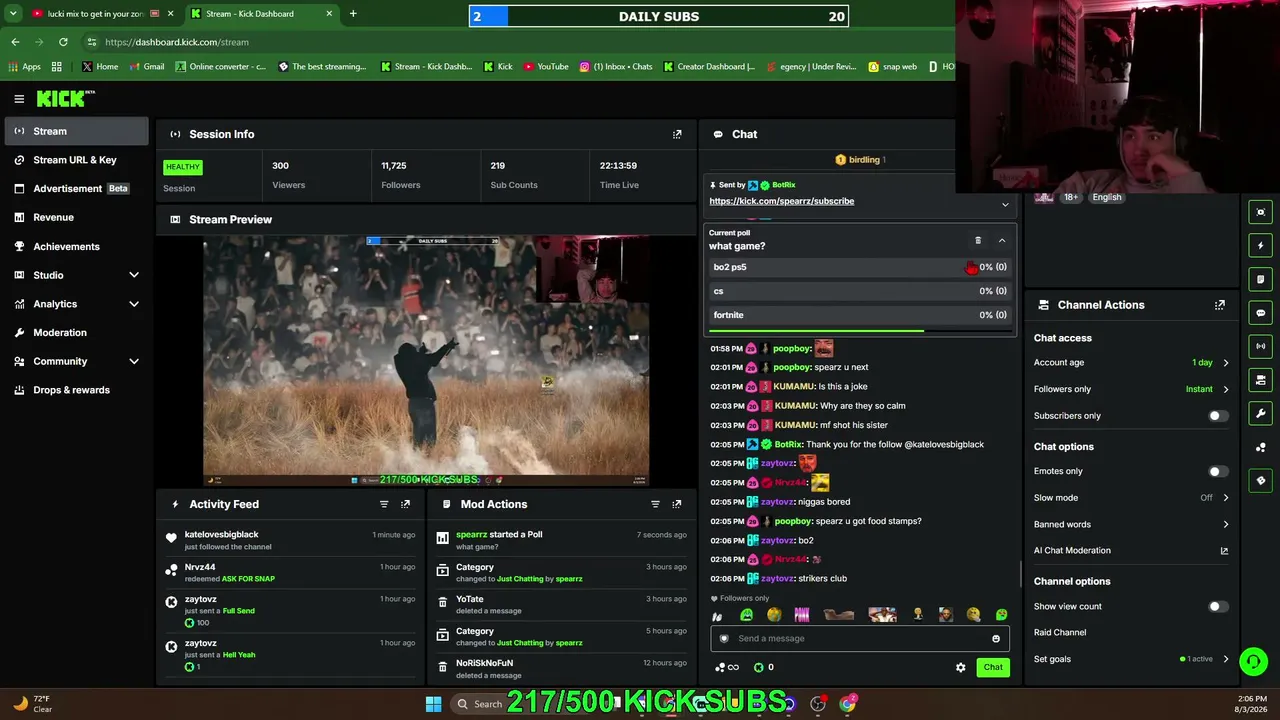This screenshot has height=720, width=1280.
Task: Select the focus-frame icon in right rail
Action: point(1260,212)
